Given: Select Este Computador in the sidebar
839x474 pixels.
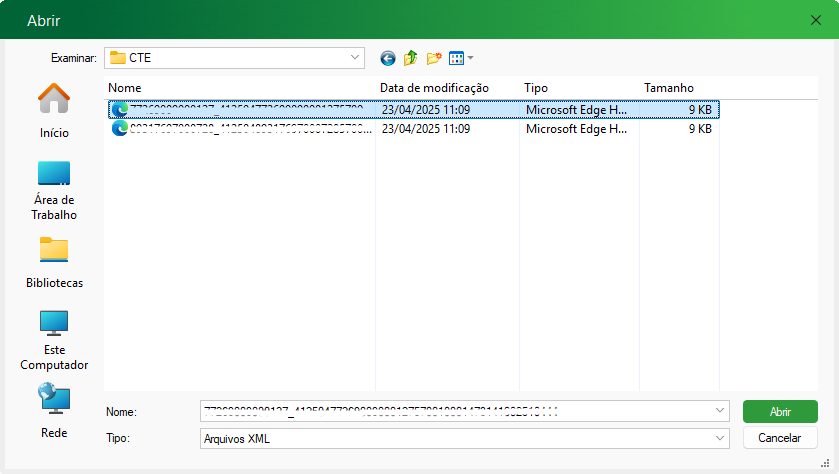Looking at the screenshot, I should [54, 340].
